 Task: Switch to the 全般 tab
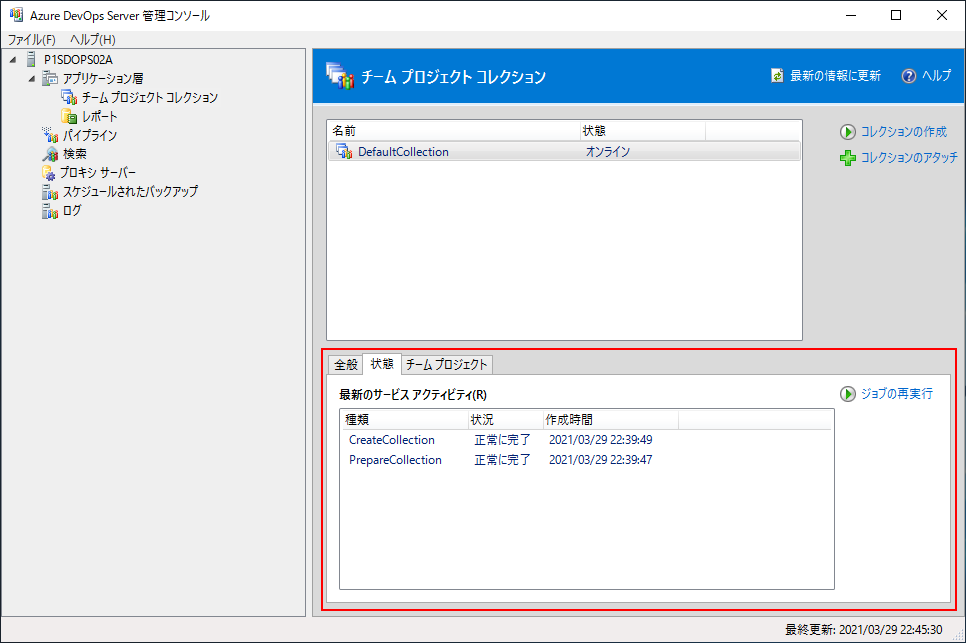point(345,365)
